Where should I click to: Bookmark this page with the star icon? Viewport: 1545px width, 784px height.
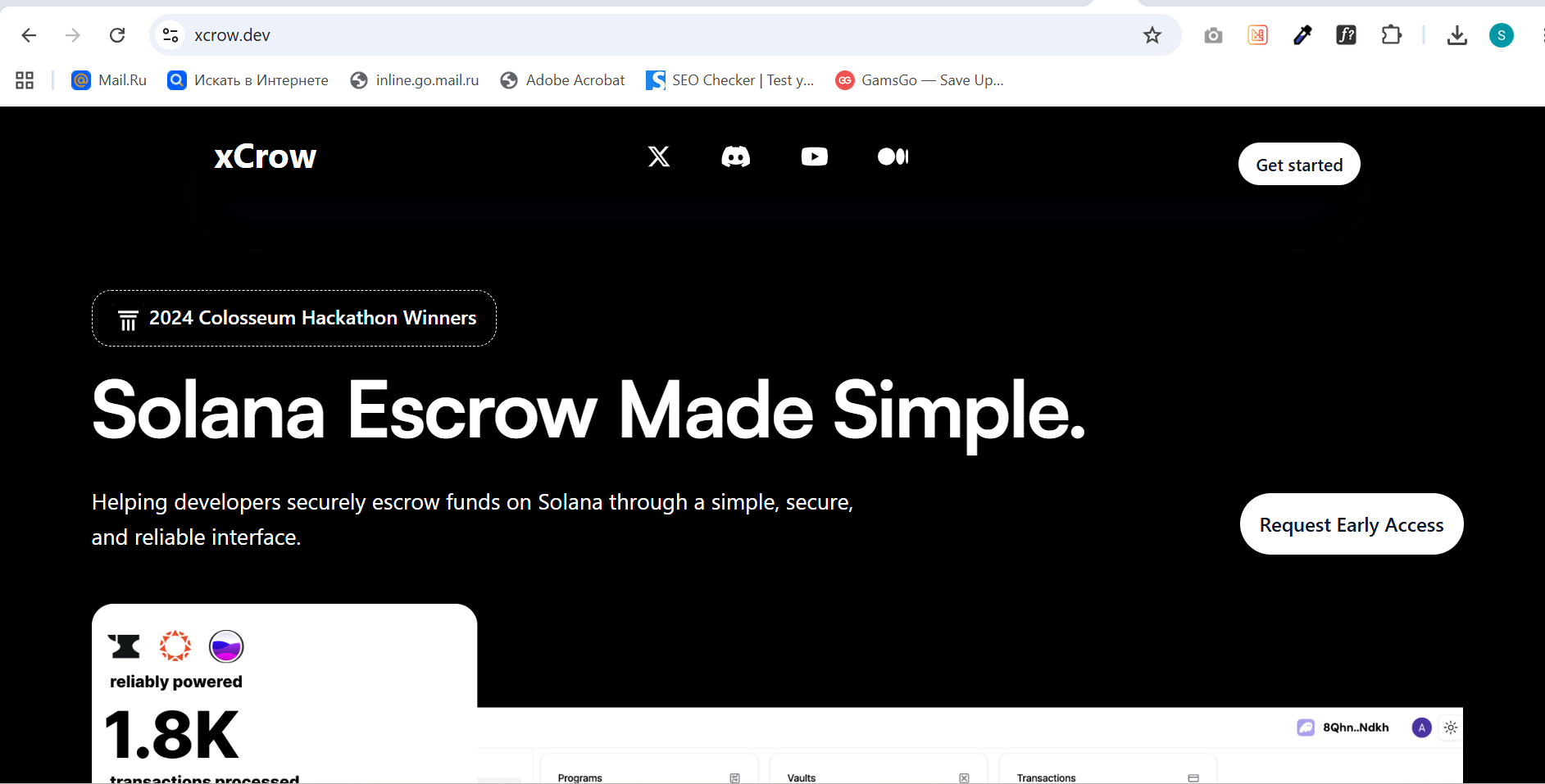click(x=1152, y=35)
